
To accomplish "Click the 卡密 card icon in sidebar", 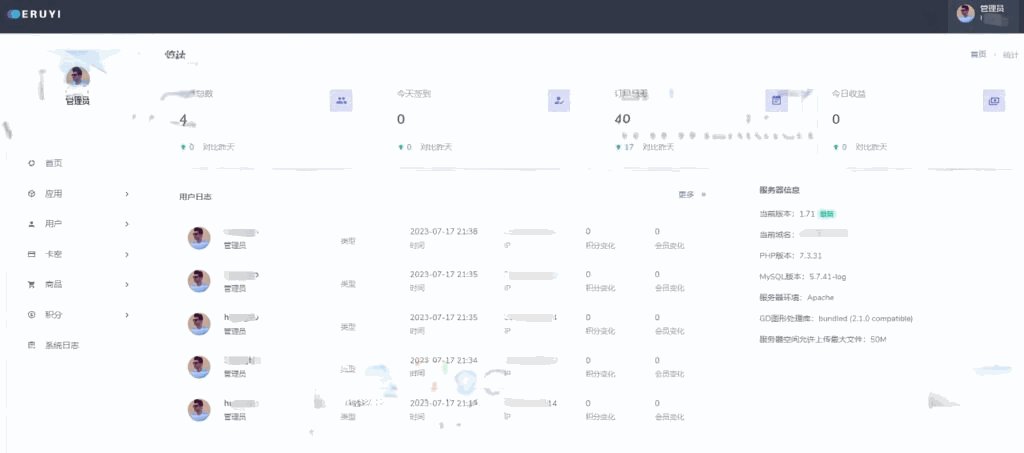I will point(31,255).
